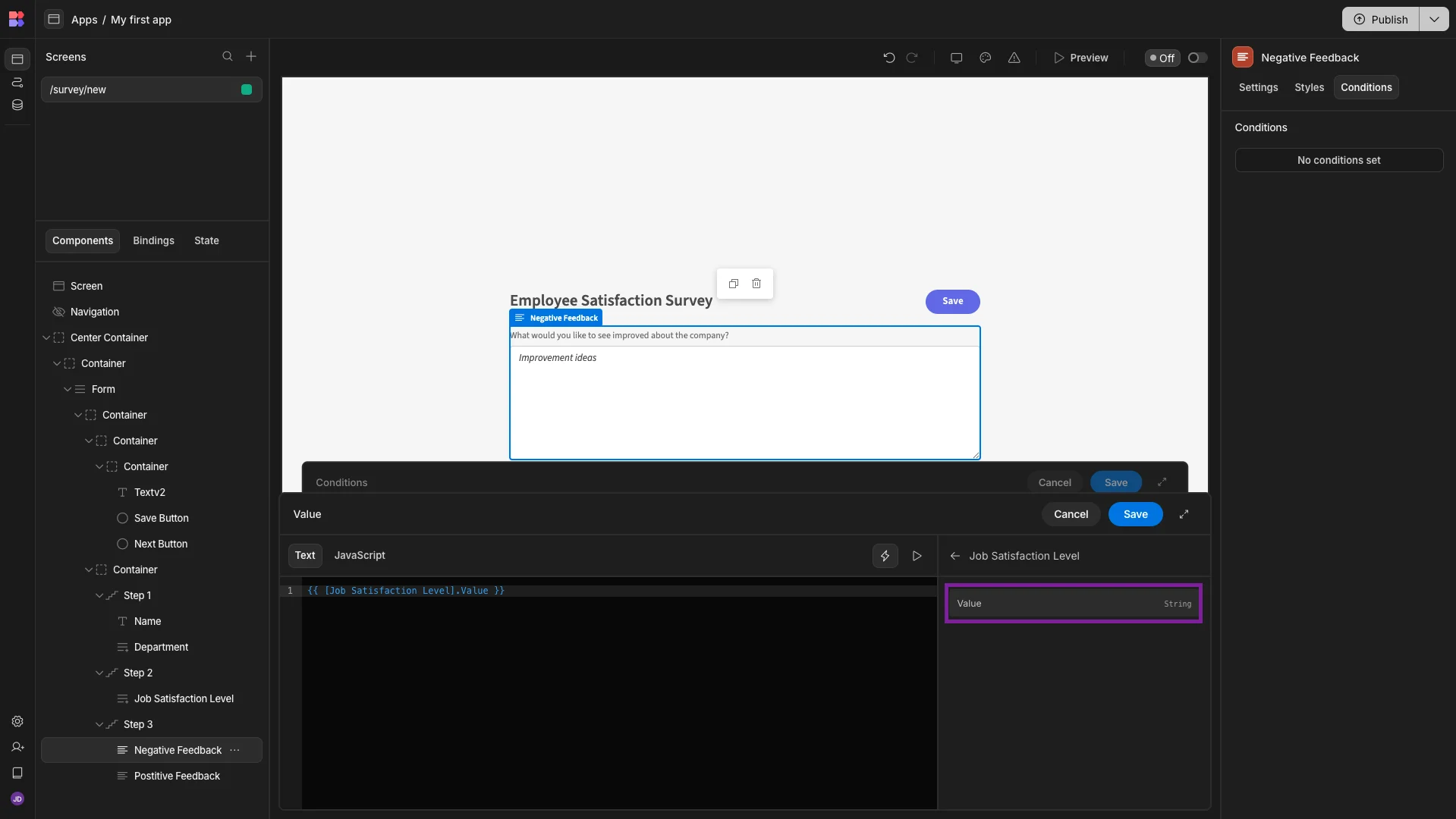
Task: Cancel the Conditions drawer
Action: (1055, 482)
